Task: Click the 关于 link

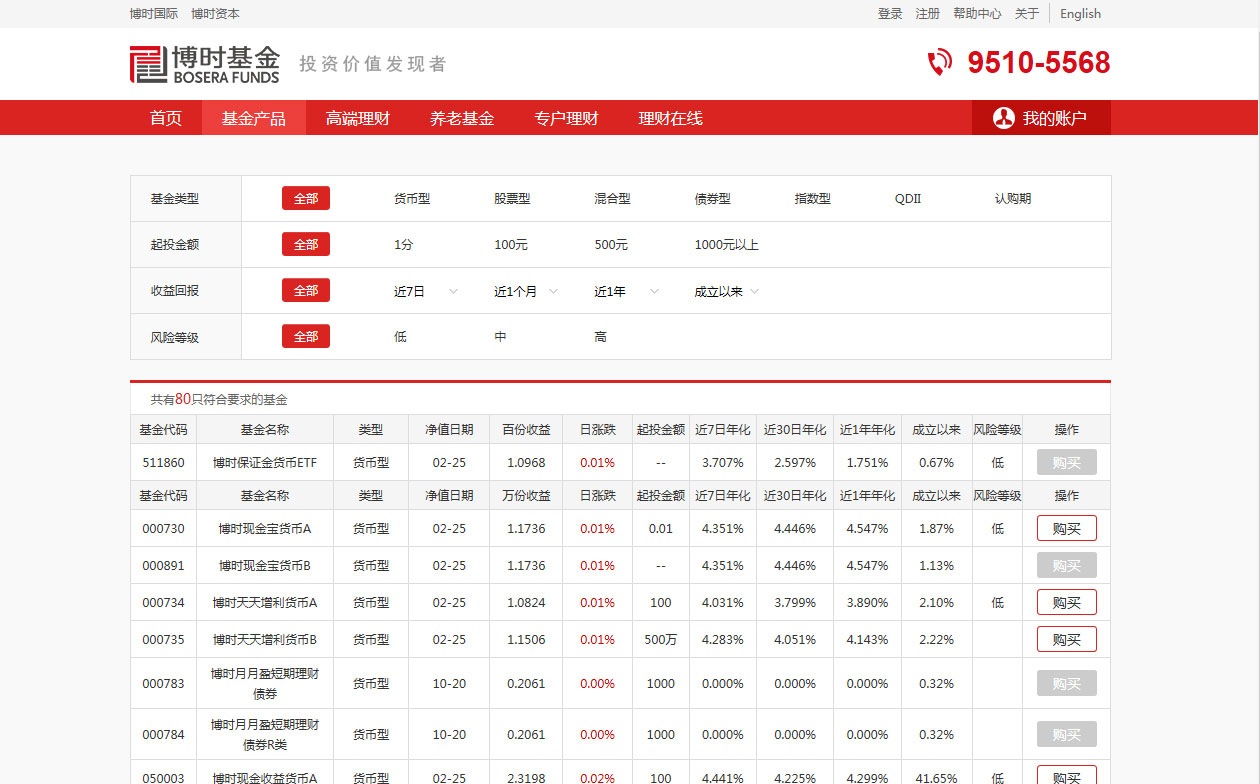Action: [x=1027, y=14]
